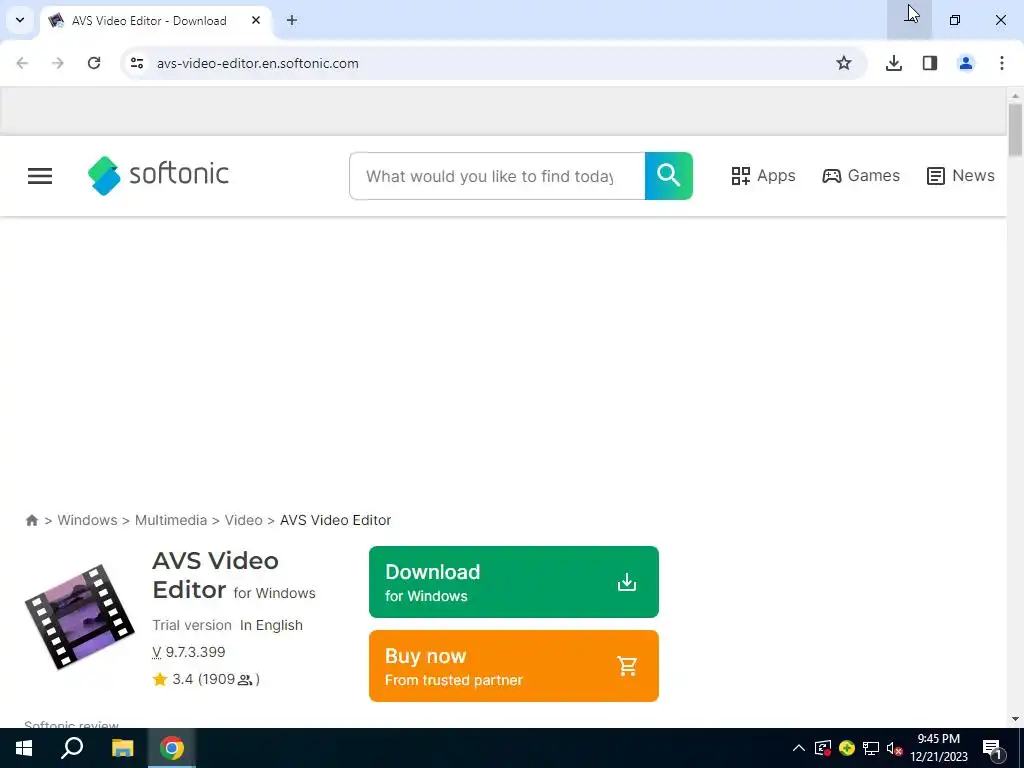
Task: Click the 3.4 star rating
Action: coord(173,679)
